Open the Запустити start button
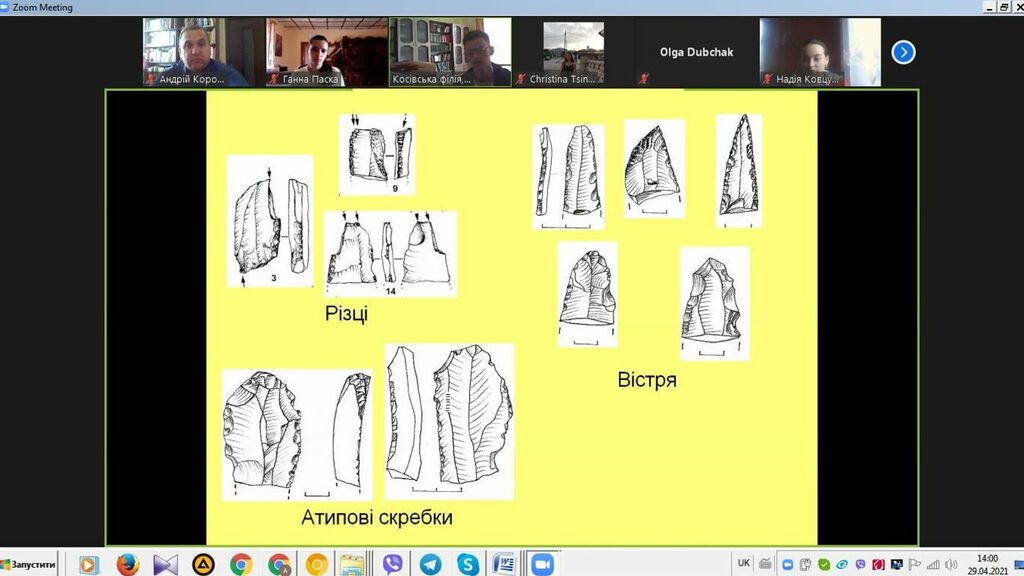The height and width of the screenshot is (576, 1024). 30,564
